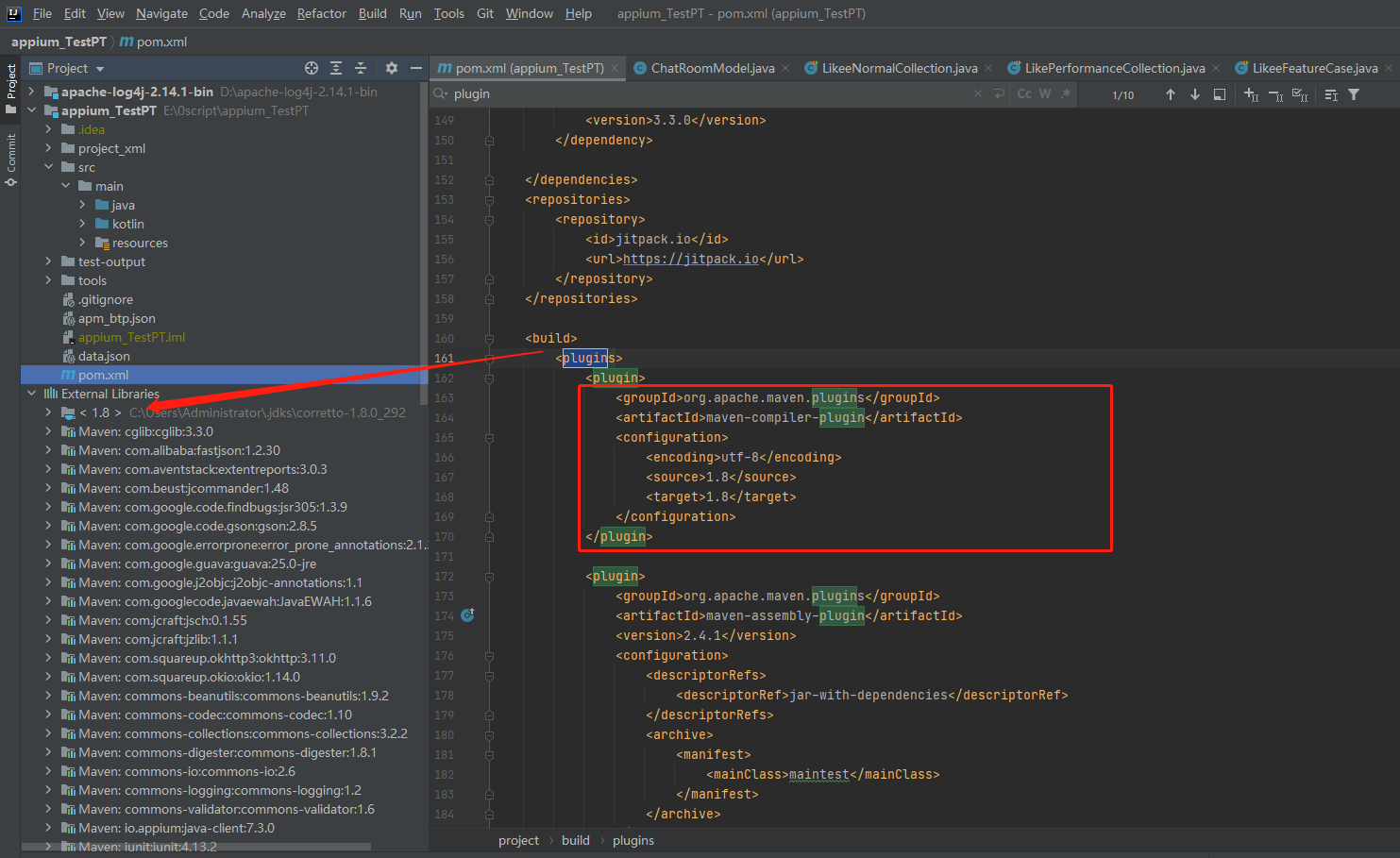Click the select opened file target icon

click(x=312, y=68)
